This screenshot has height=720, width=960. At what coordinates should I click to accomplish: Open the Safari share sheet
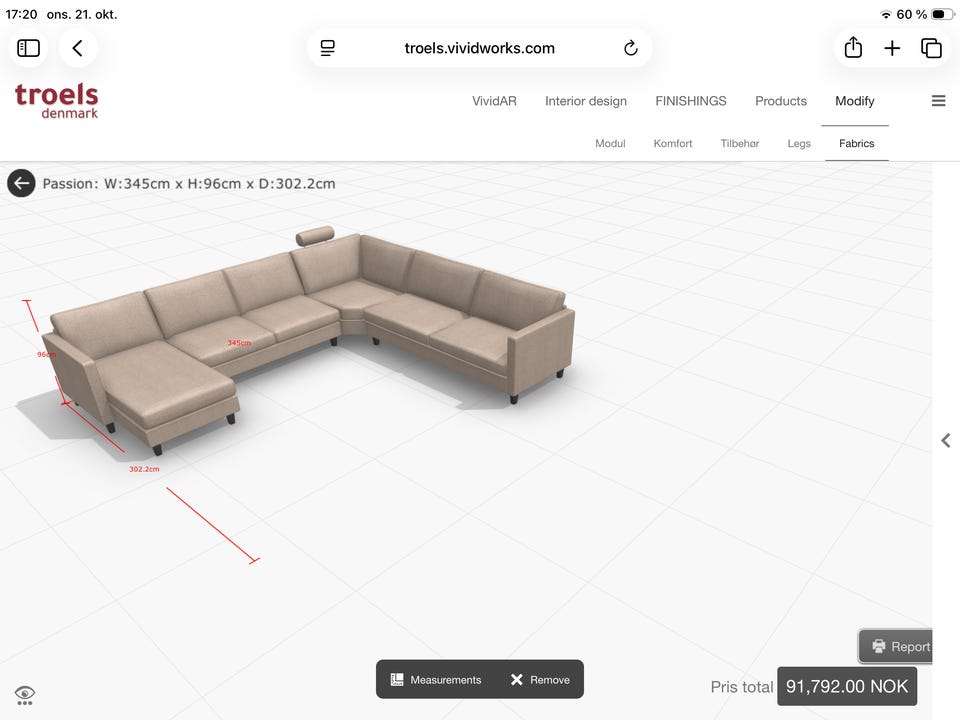click(853, 48)
